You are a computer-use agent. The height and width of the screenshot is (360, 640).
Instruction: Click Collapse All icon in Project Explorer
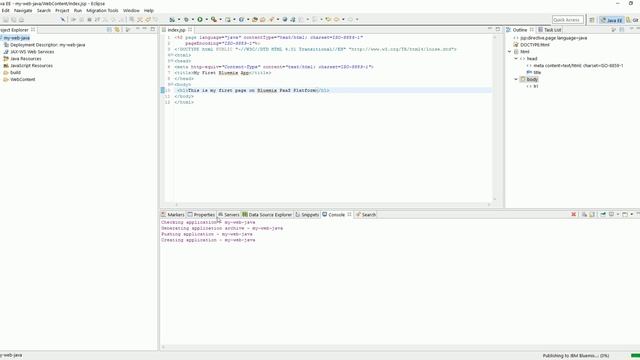tap(109, 29)
